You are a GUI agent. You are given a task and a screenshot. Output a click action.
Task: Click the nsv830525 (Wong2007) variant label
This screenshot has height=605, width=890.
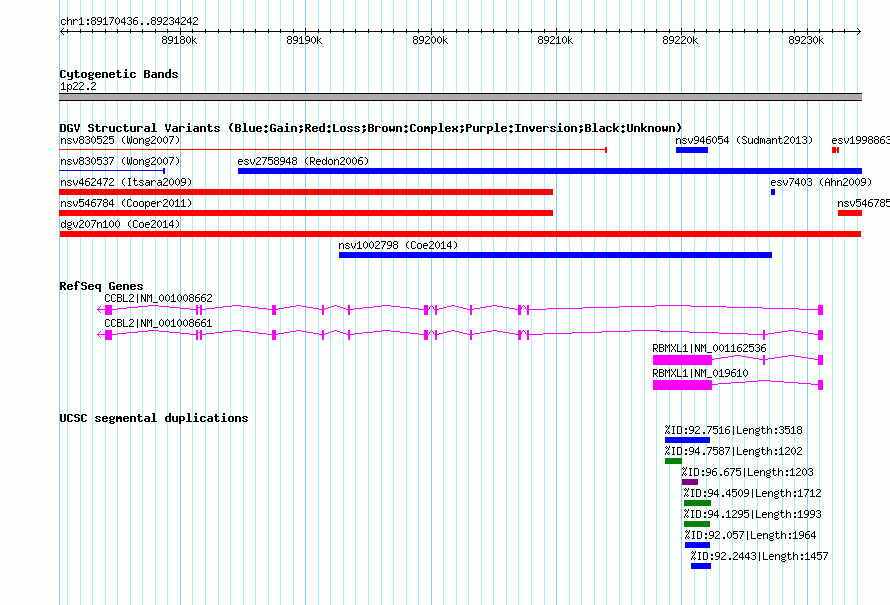click(120, 140)
